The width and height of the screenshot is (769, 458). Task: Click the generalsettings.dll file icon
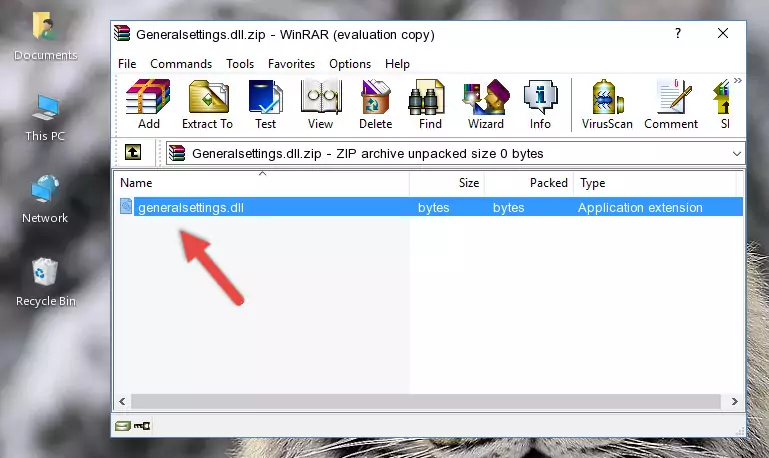coord(126,206)
